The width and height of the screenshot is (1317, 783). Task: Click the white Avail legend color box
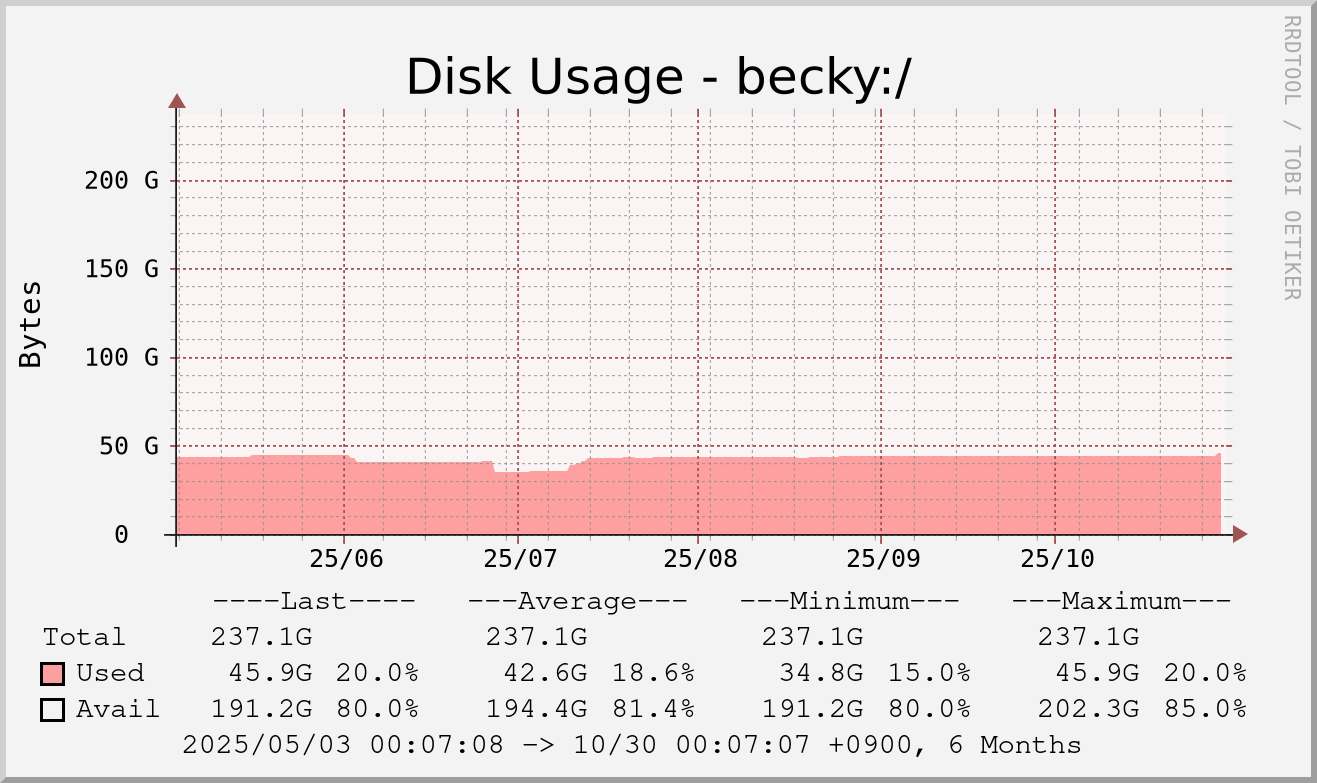tap(53, 709)
